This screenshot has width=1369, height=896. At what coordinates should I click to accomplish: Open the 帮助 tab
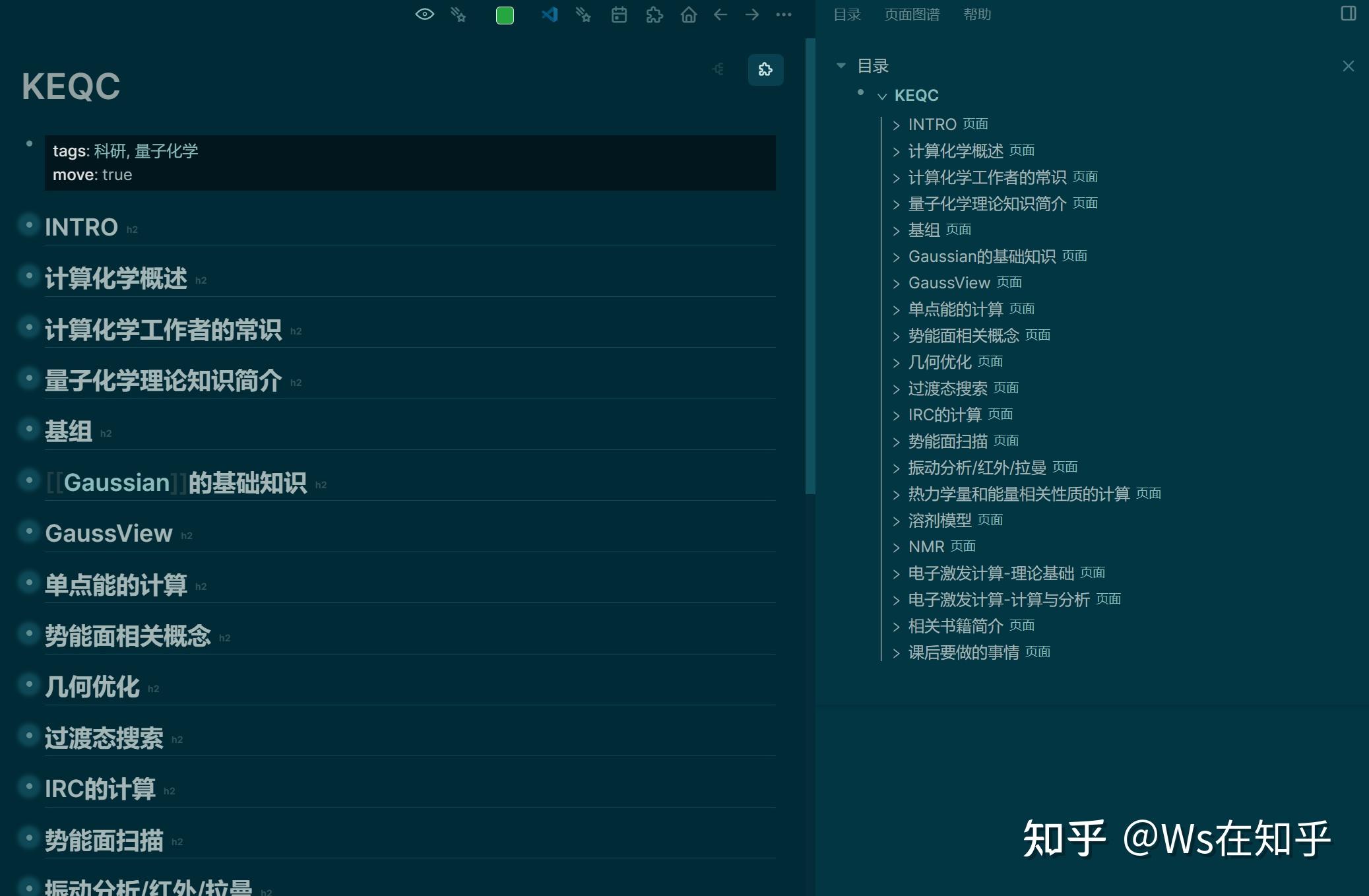(x=977, y=14)
